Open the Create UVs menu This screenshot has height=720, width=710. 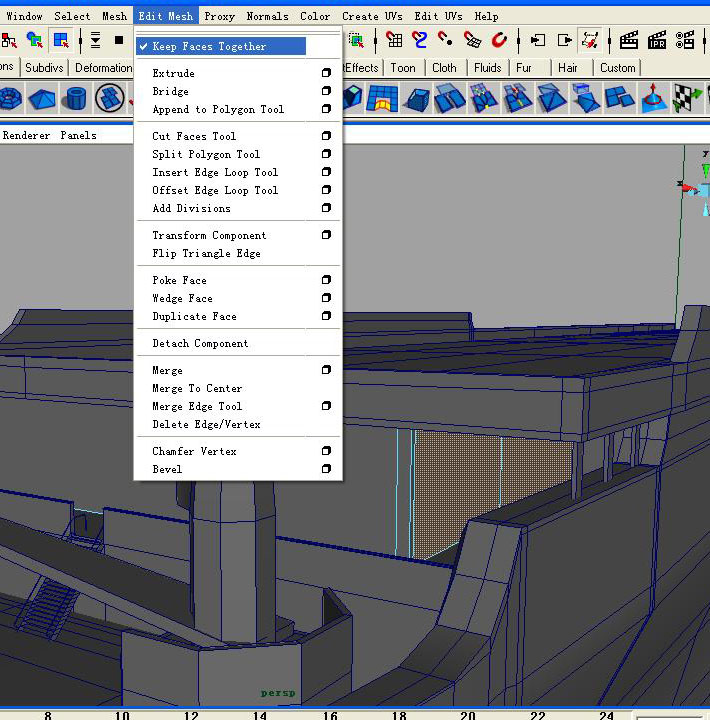[x=372, y=16]
